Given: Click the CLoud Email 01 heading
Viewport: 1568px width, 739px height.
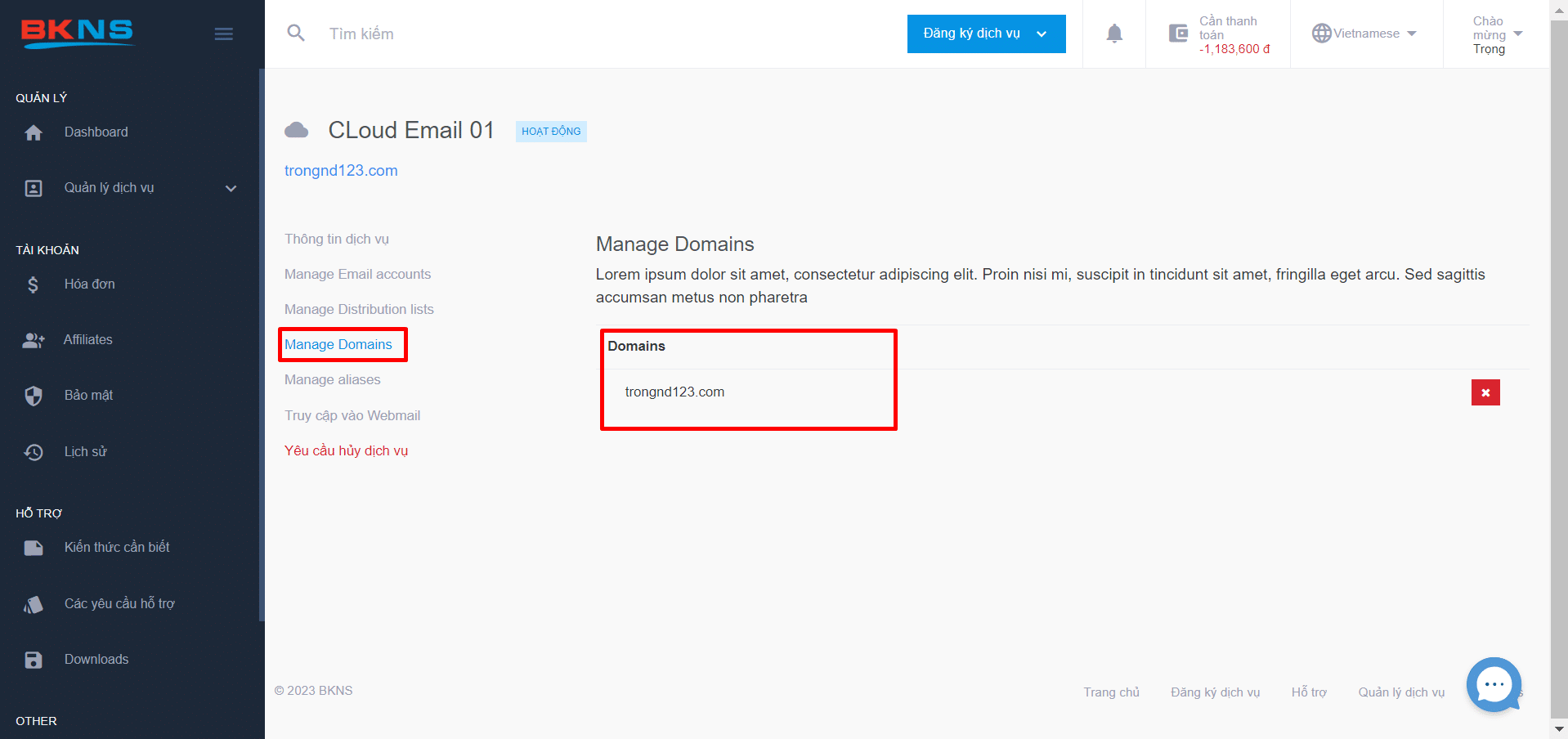Looking at the screenshot, I should click(411, 130).
